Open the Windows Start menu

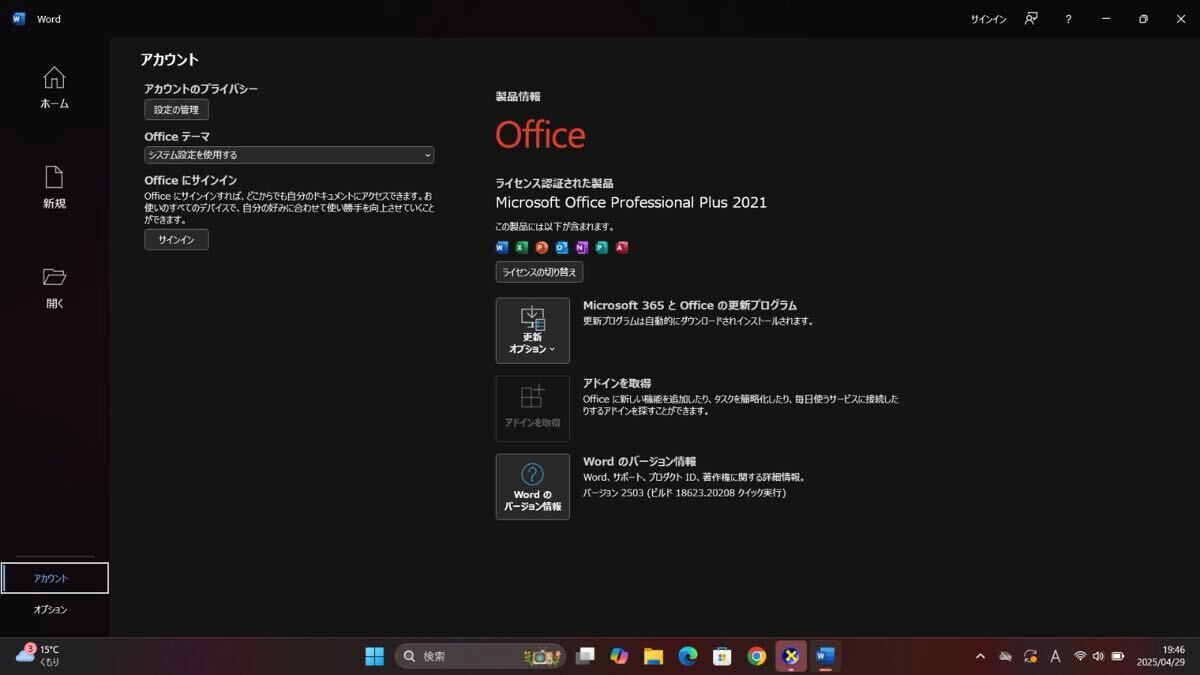click(x=374, y=656)
